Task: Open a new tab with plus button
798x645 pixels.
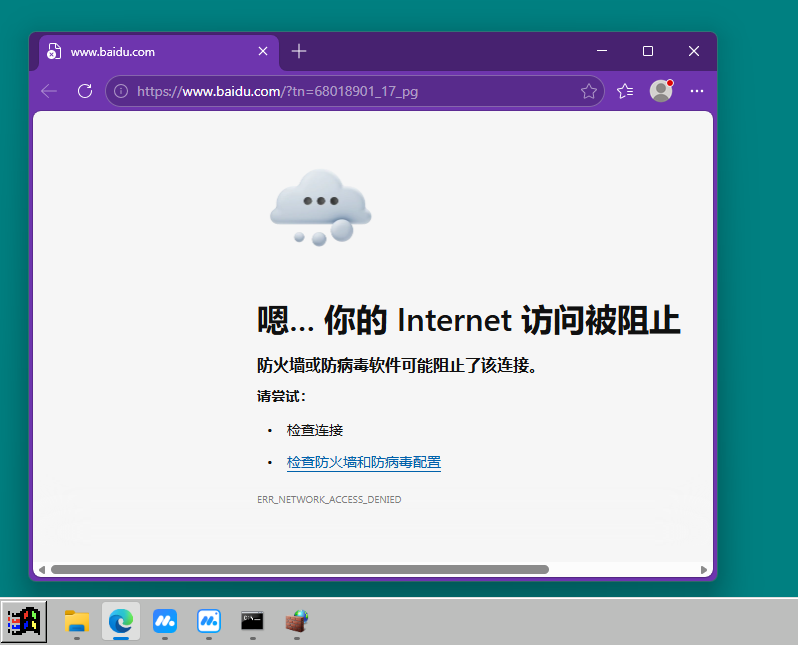Action: (x=299, y=51)
